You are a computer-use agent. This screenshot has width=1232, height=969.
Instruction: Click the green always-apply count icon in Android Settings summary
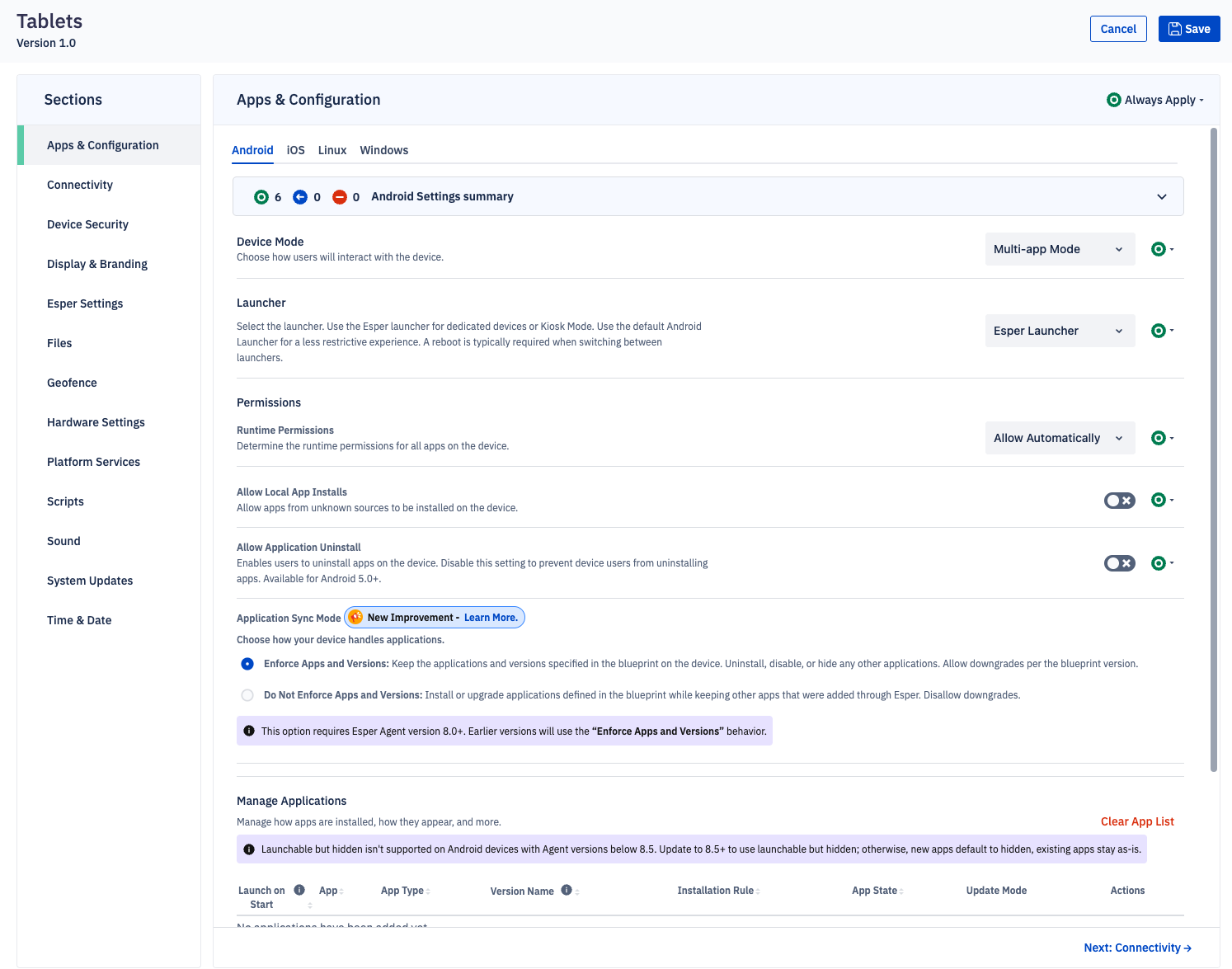(261, 196)
